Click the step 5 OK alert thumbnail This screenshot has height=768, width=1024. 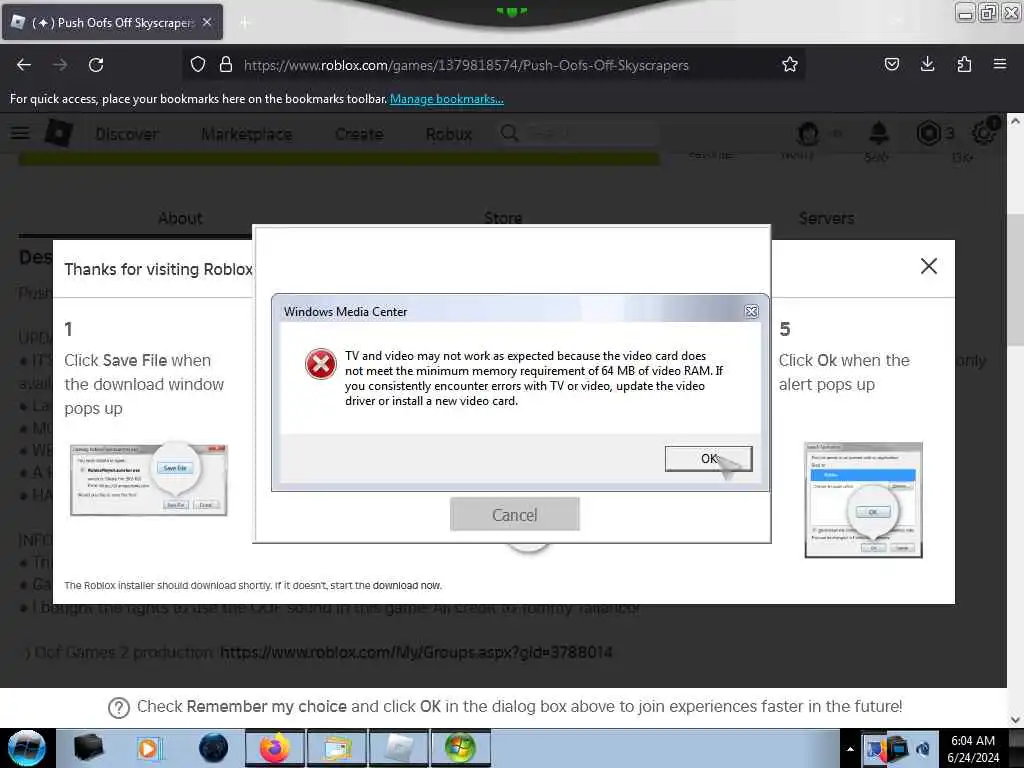(x=863, y=500)
